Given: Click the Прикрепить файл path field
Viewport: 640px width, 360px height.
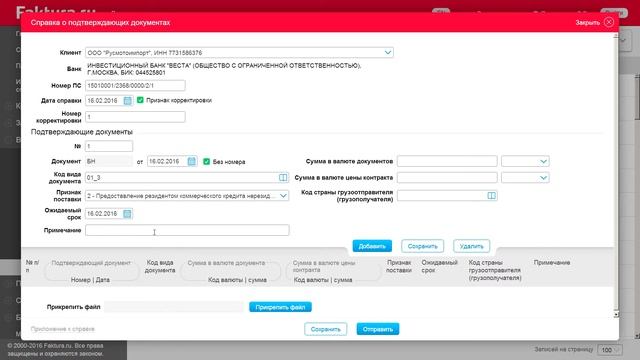Looking at the screenshot, I should coord(174,307).
